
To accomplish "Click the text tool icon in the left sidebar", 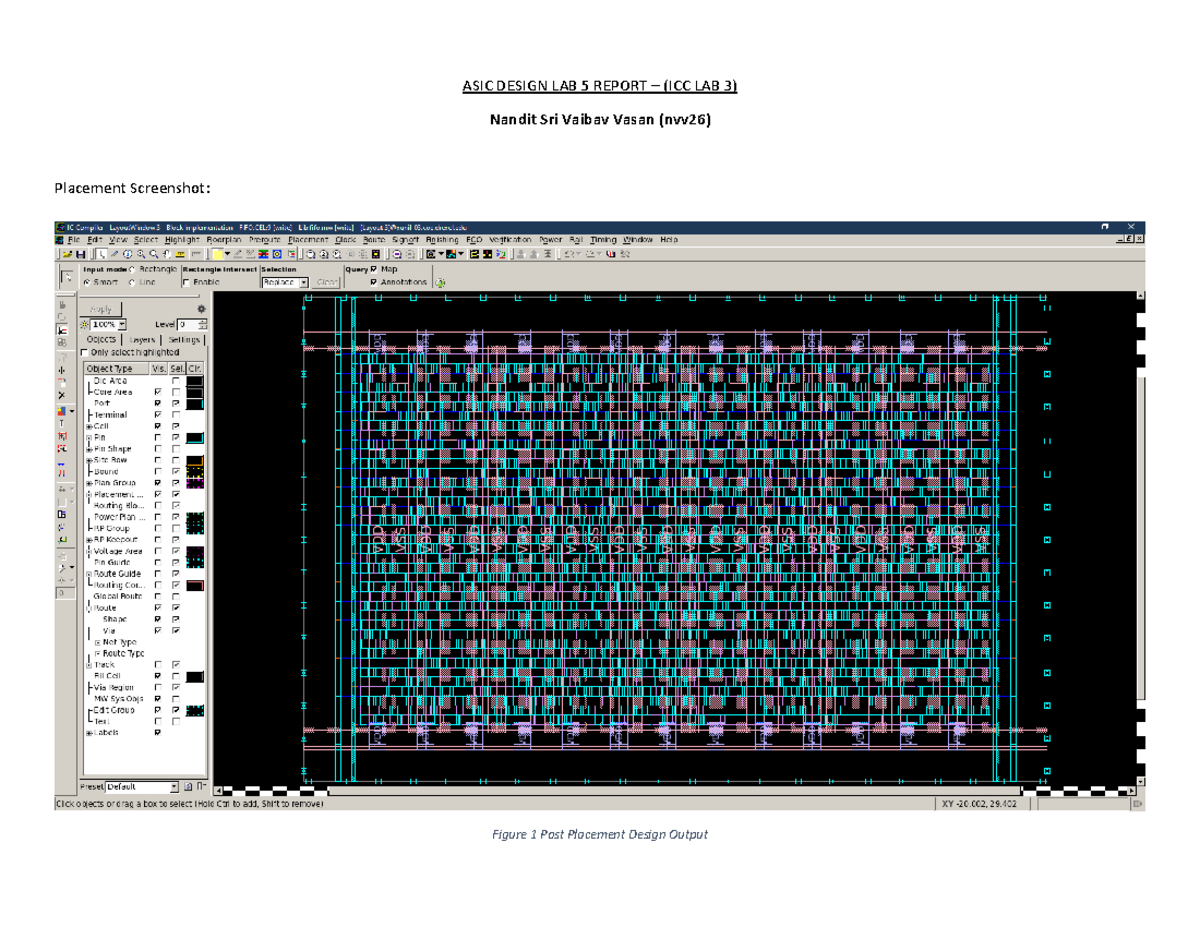I will [63, 419].
